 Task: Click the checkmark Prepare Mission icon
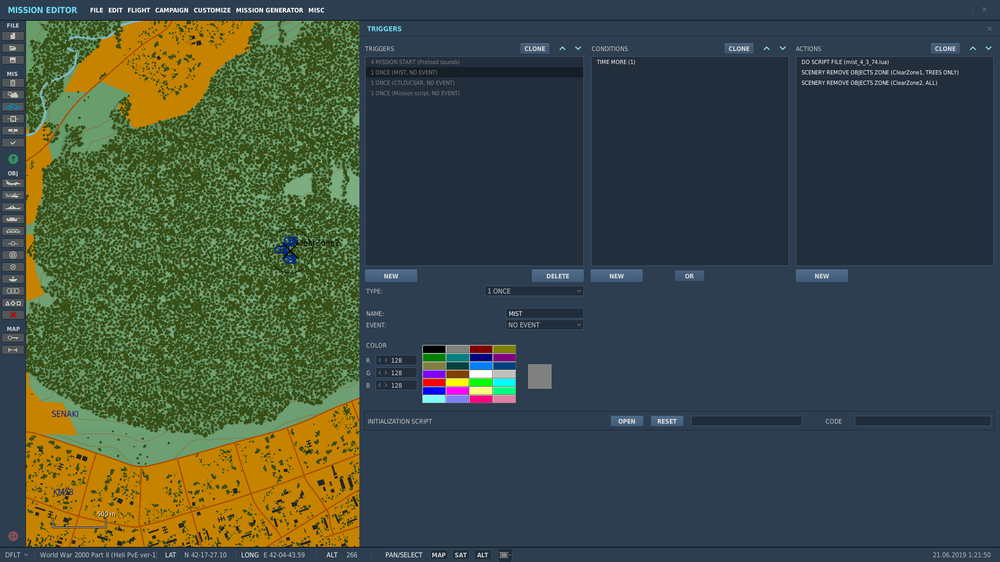tap(13, 143)
